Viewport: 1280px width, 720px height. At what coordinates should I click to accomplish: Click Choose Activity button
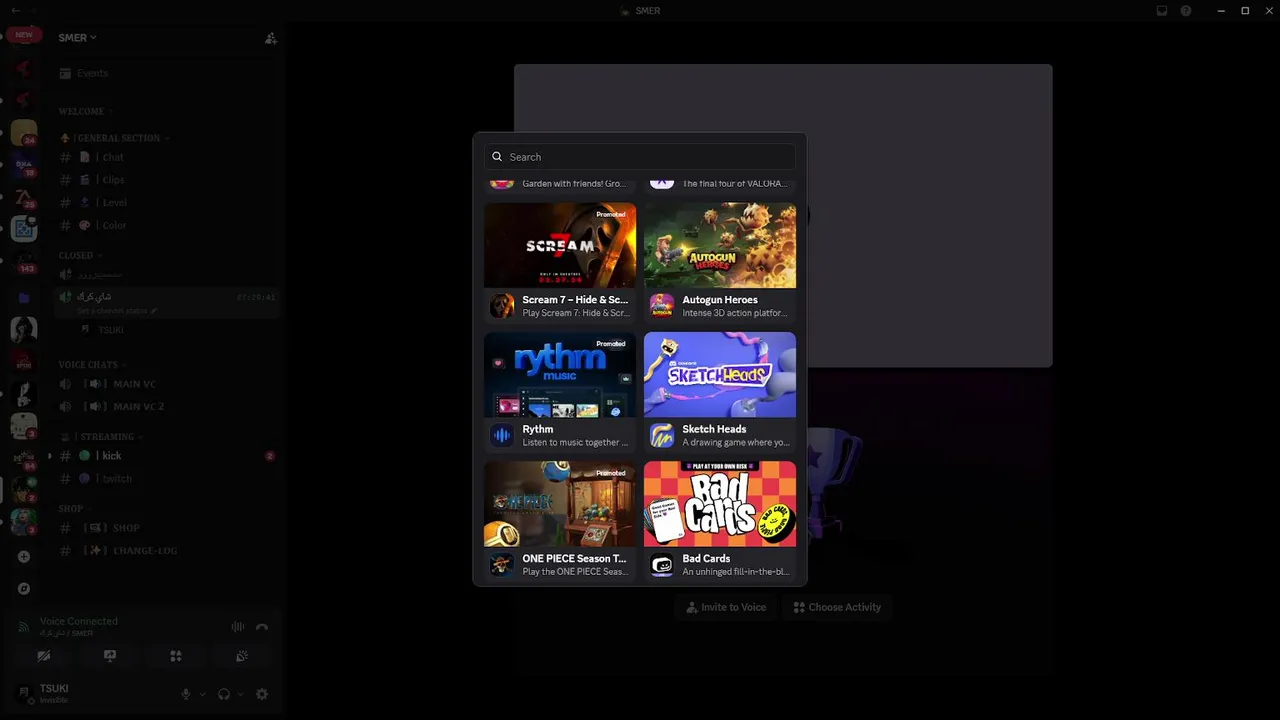pos(838,607)
